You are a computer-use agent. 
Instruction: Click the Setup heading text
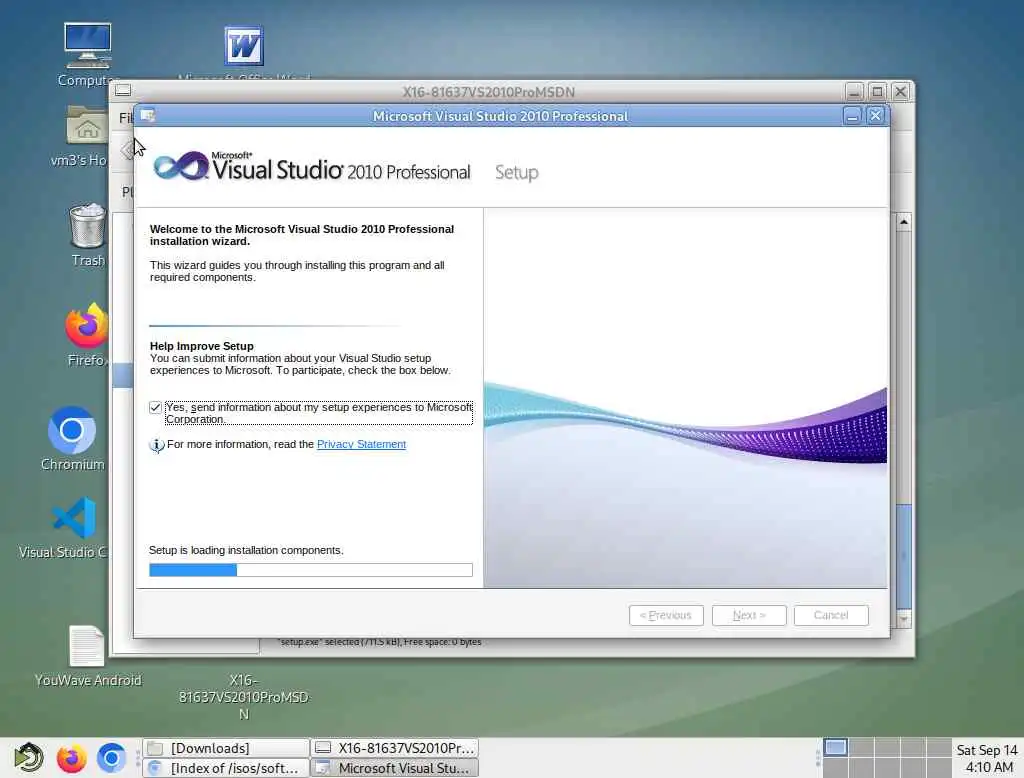click(x=517, y=173)
